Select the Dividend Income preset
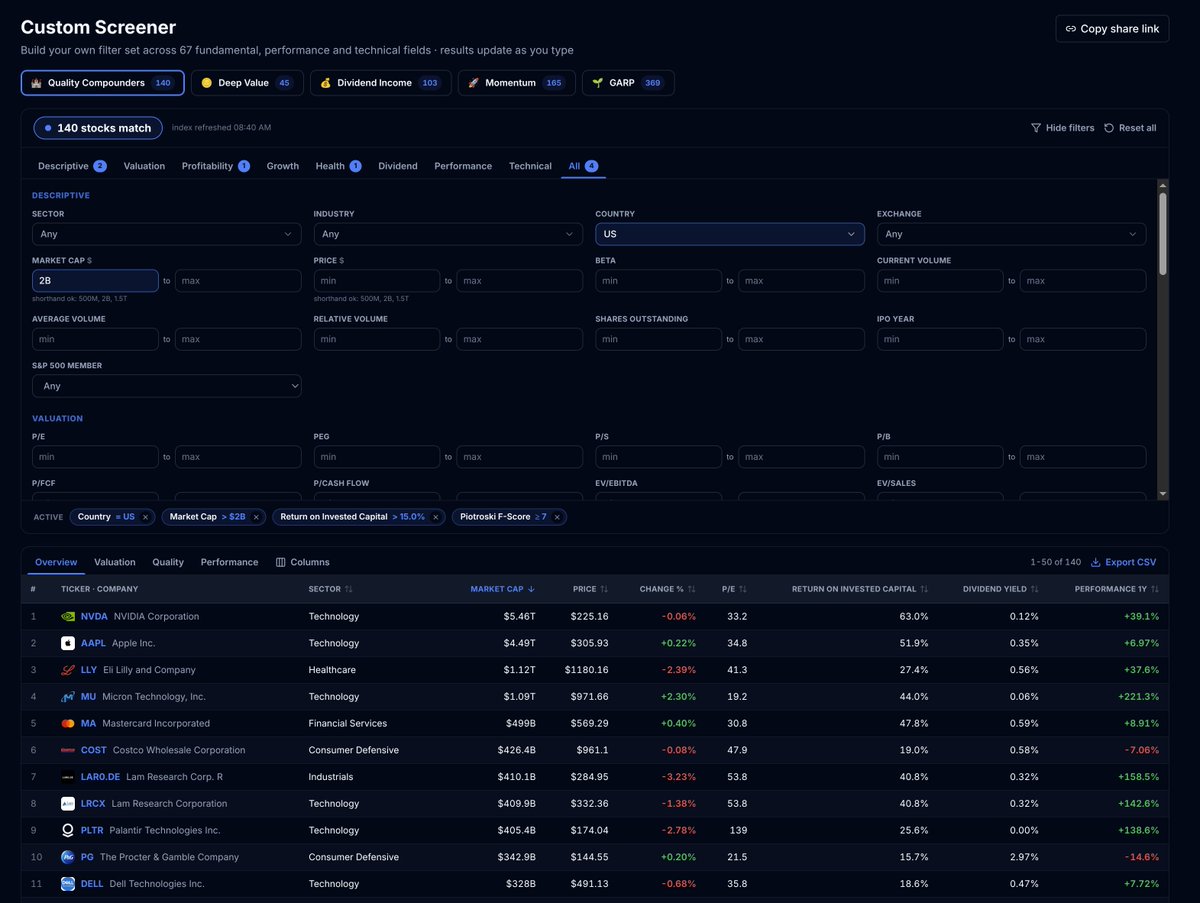This screenshot has height=903, width=1200. (x=380, y=83)
